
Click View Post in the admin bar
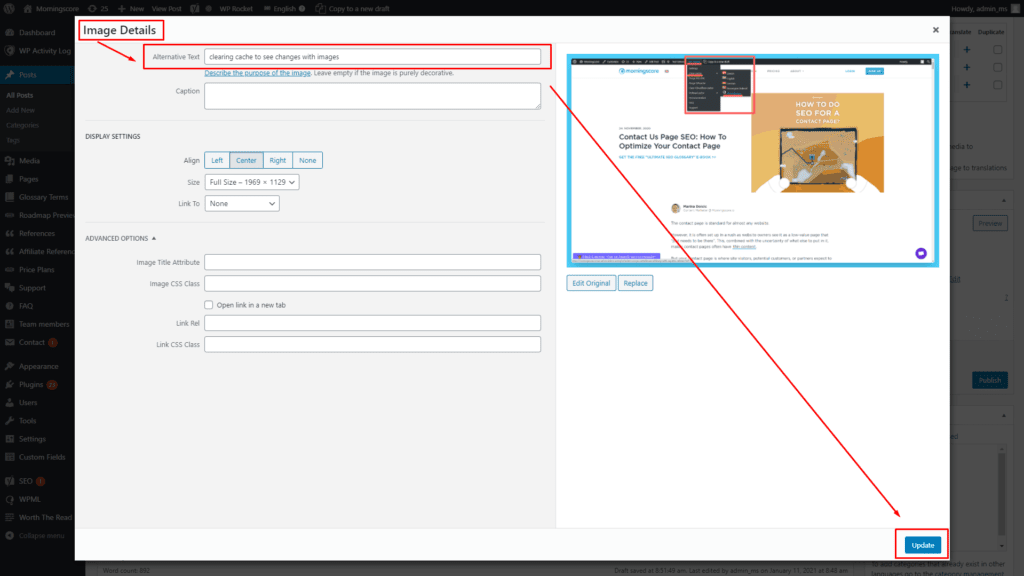[166, 8]
